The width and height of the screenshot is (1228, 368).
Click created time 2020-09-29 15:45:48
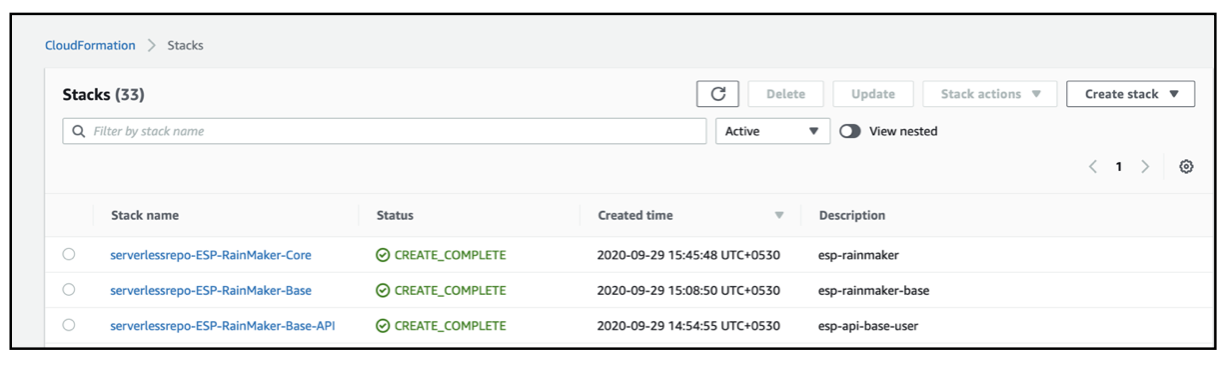point(689,255)
